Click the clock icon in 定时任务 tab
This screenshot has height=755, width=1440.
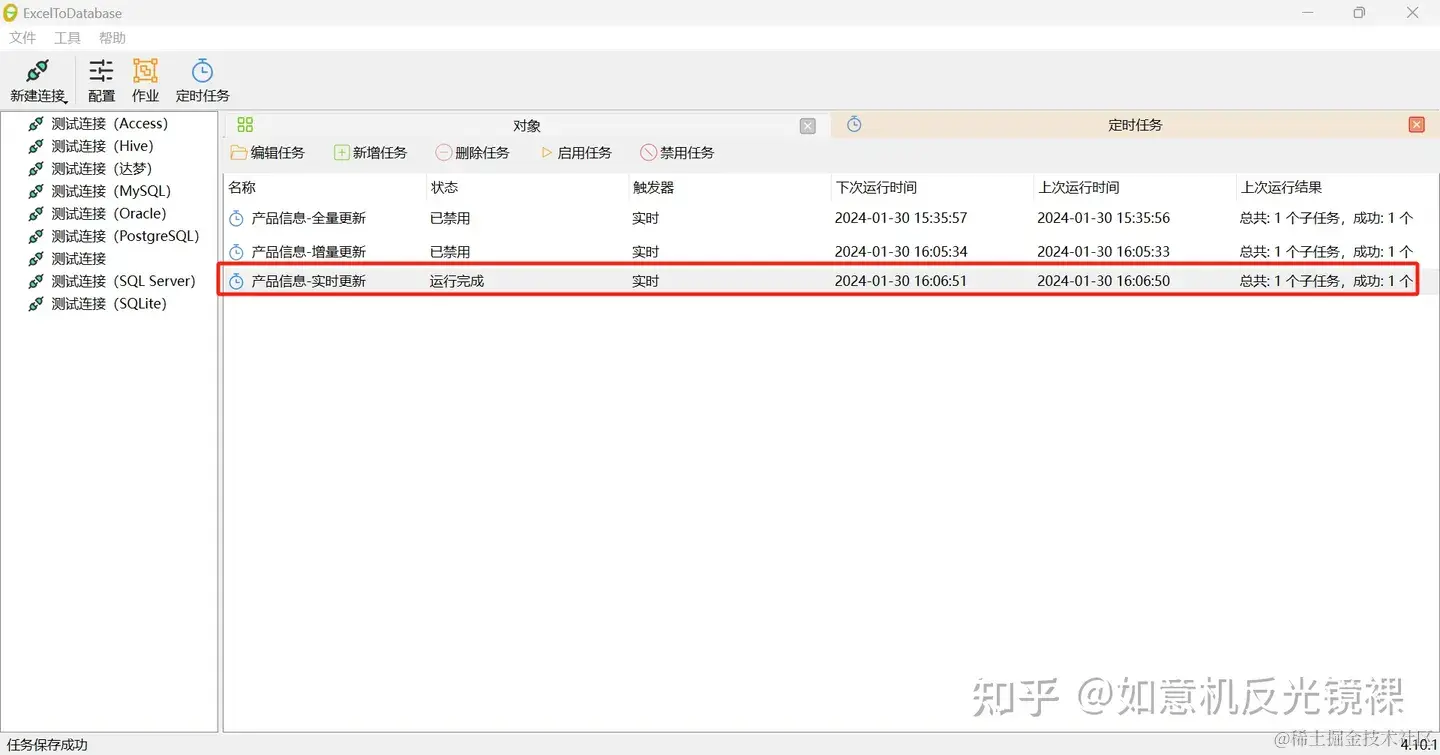pos(854,125)
